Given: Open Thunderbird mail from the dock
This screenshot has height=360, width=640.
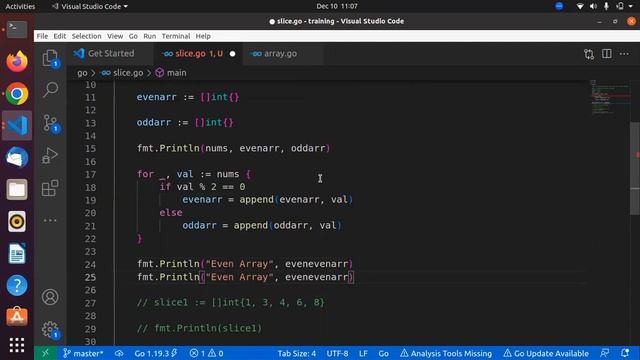Looking at the screenshot, I should [17, 158].
